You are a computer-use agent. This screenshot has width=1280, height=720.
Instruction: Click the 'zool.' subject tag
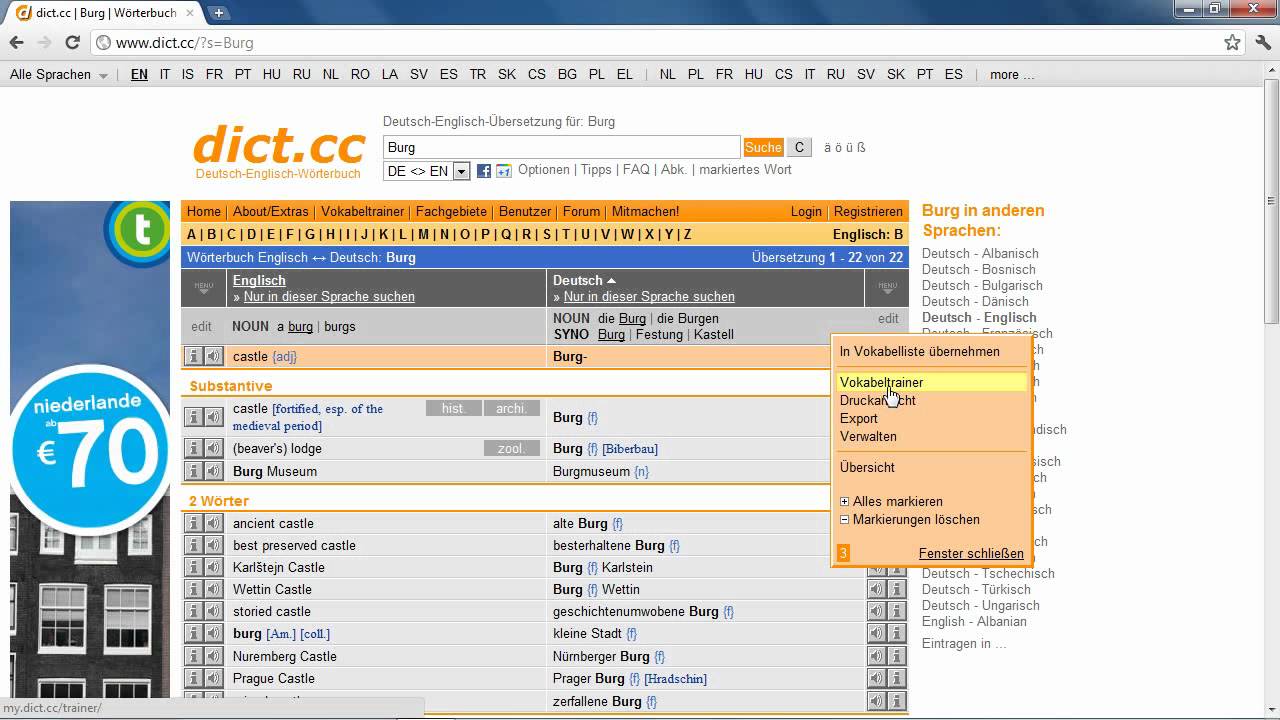tap(512, 448)
